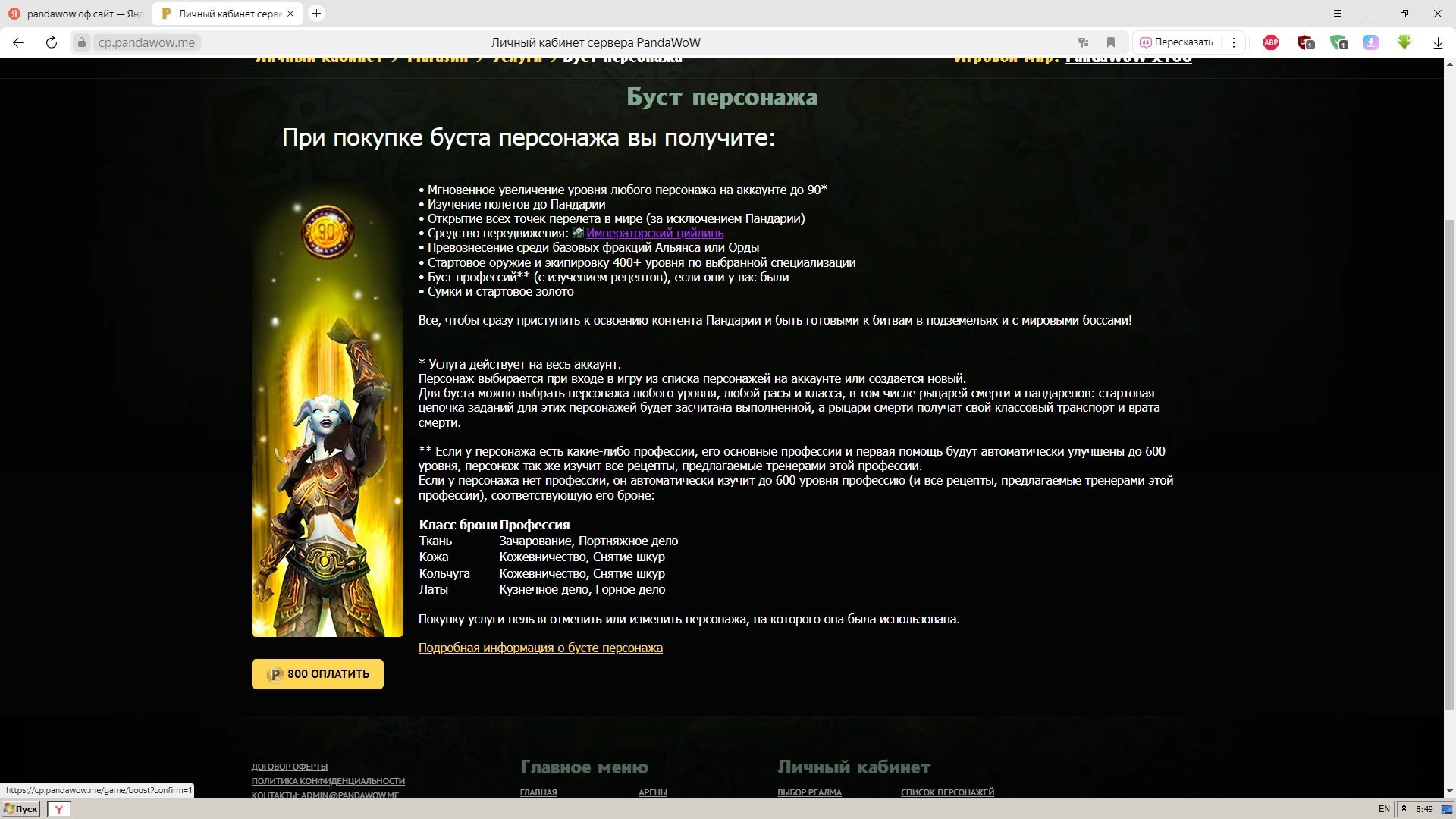Click the Yandex browser taskbar icon
Viewport: 1456px width, 819px height.
click(x=59, y=809)
